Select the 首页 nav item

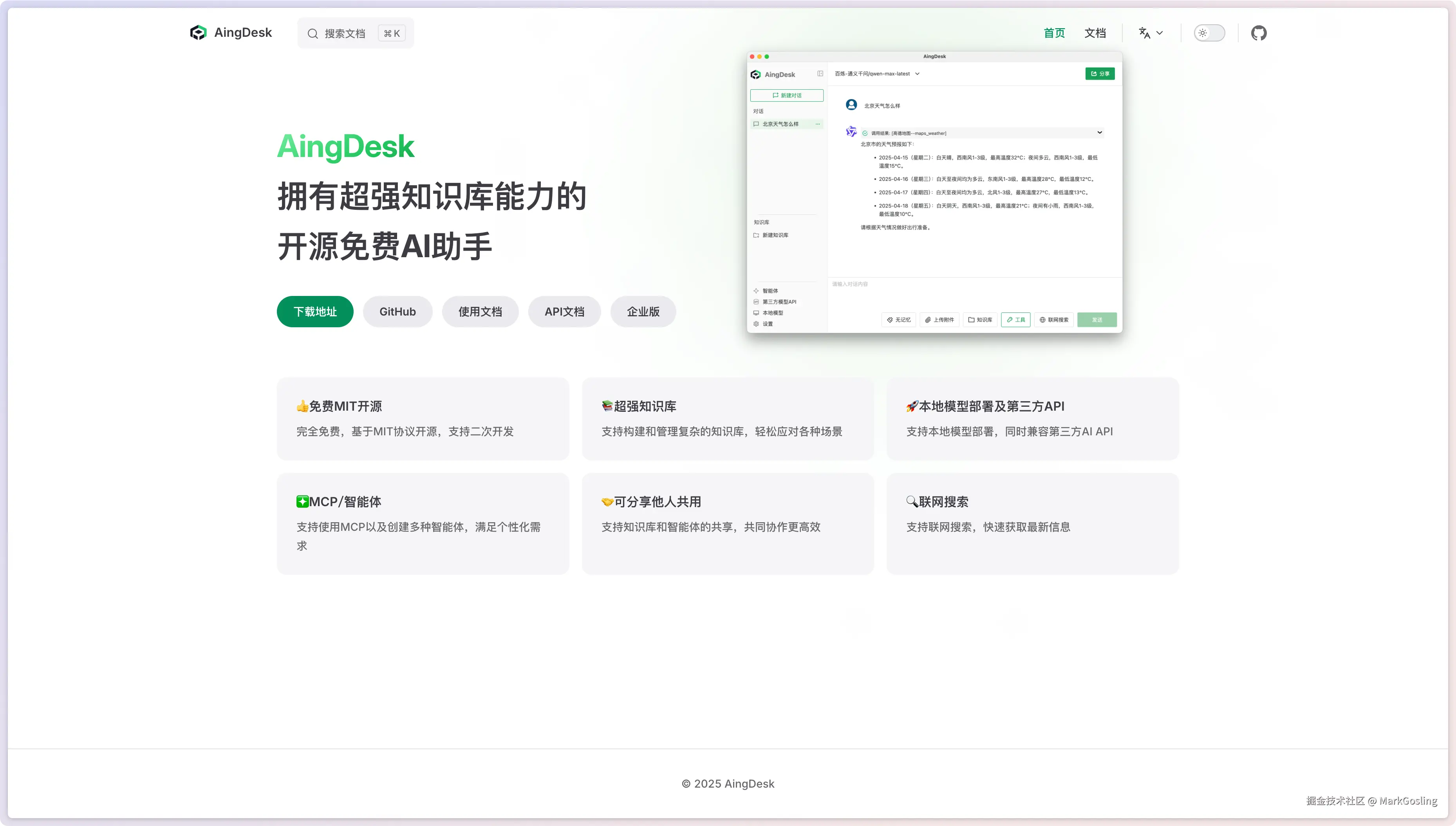(x=1054, y=33)
